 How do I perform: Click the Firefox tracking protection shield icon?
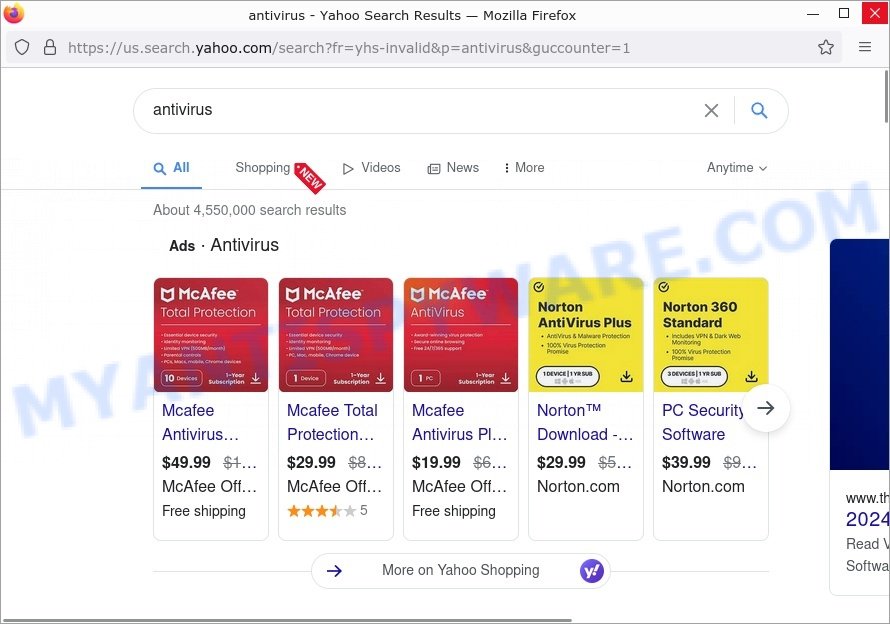22,47
